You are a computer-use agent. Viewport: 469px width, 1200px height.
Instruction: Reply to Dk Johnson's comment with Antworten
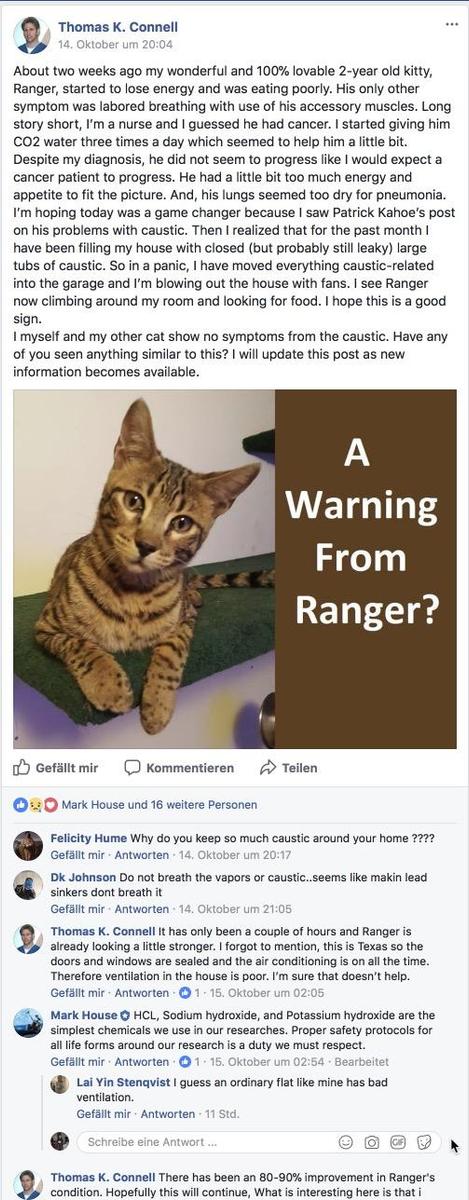point(142,909)
